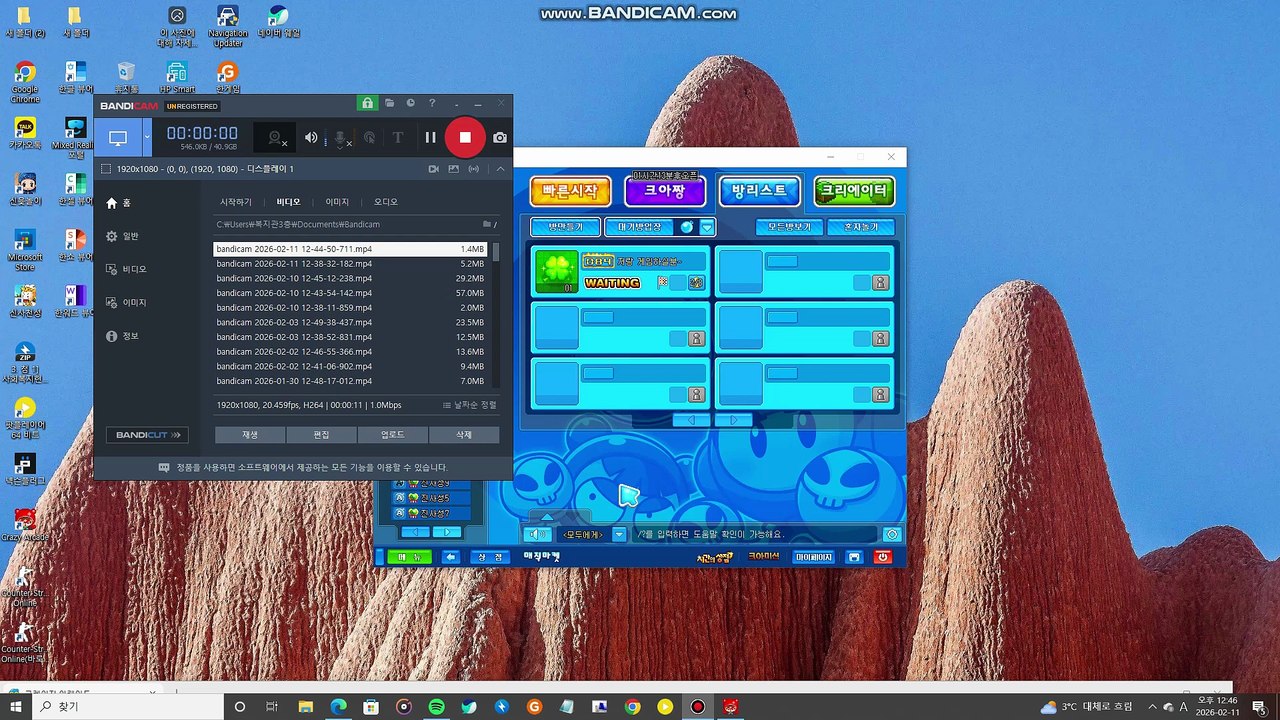Select file bandicam 2026-02-10 12-45-12-238.mp4

click(x=351, y=278)
